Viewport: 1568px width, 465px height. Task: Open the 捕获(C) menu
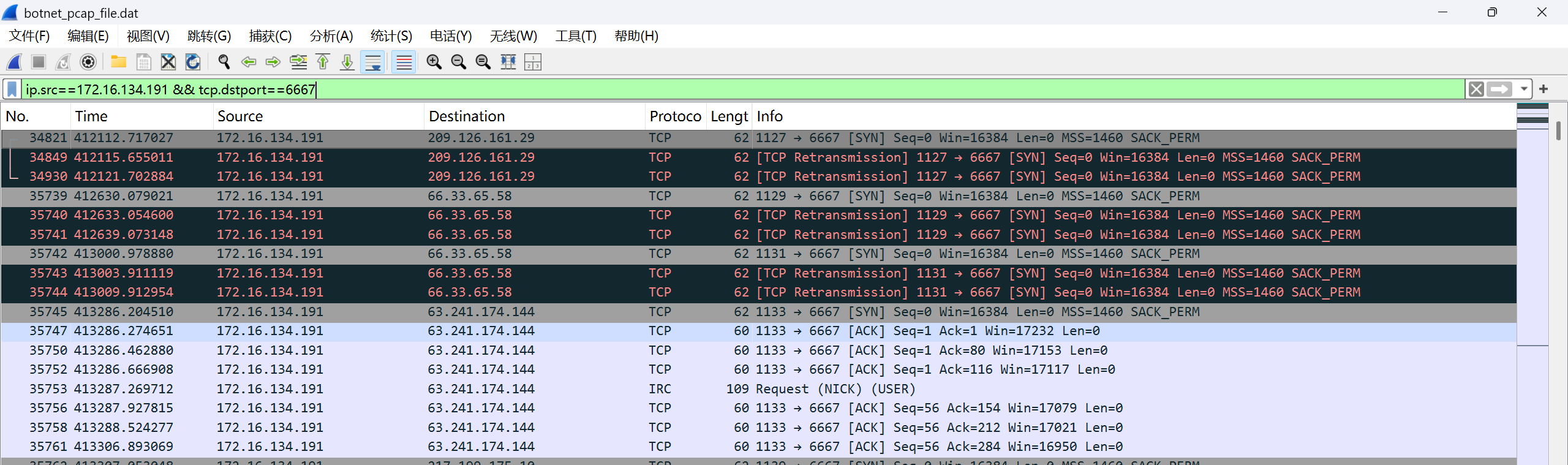click(271, 36)
